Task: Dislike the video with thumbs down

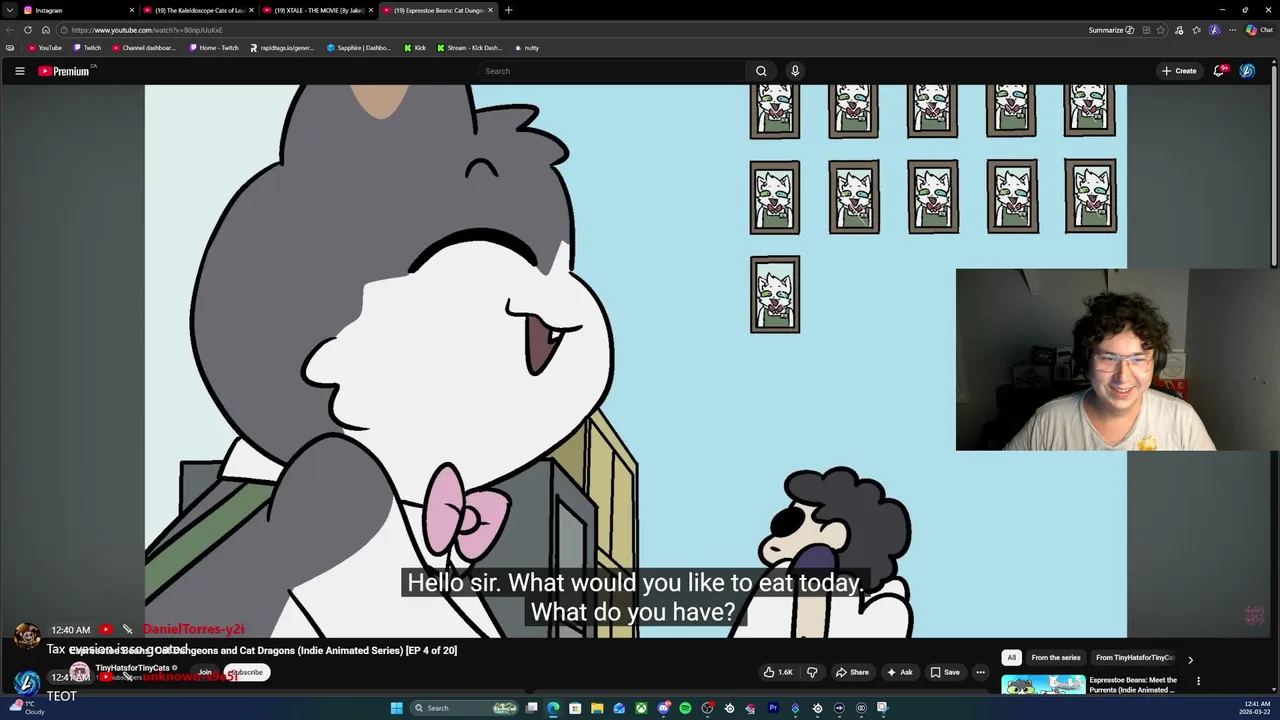Action: (812, 672)
